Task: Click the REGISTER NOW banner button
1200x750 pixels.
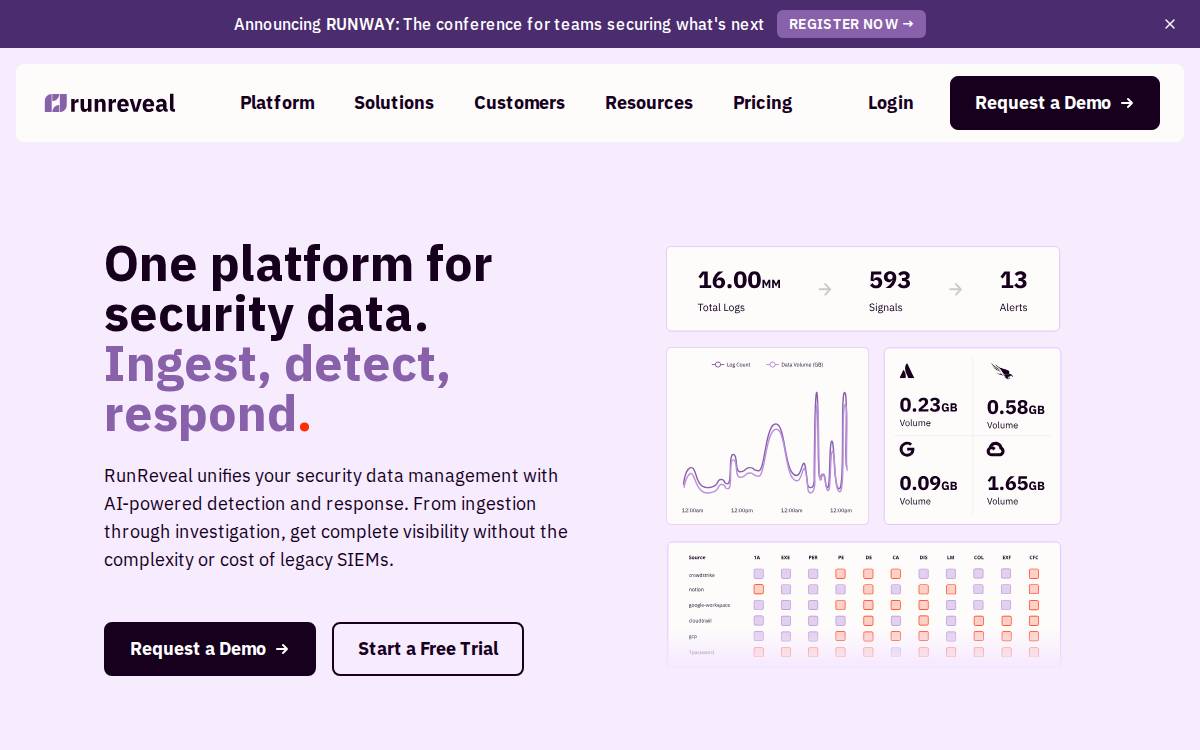Action: tap(851, 24)
